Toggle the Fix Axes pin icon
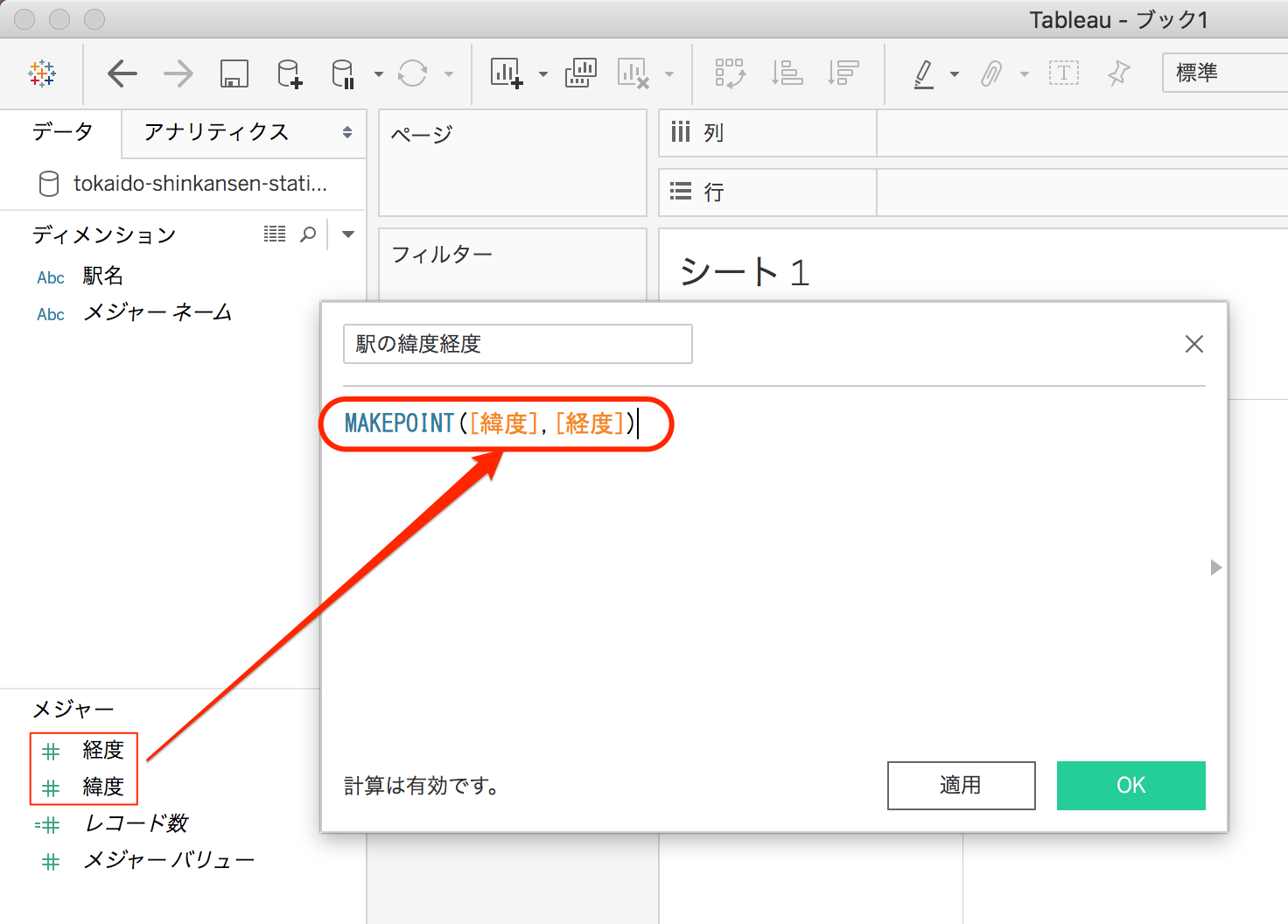 pos(1118,73)
